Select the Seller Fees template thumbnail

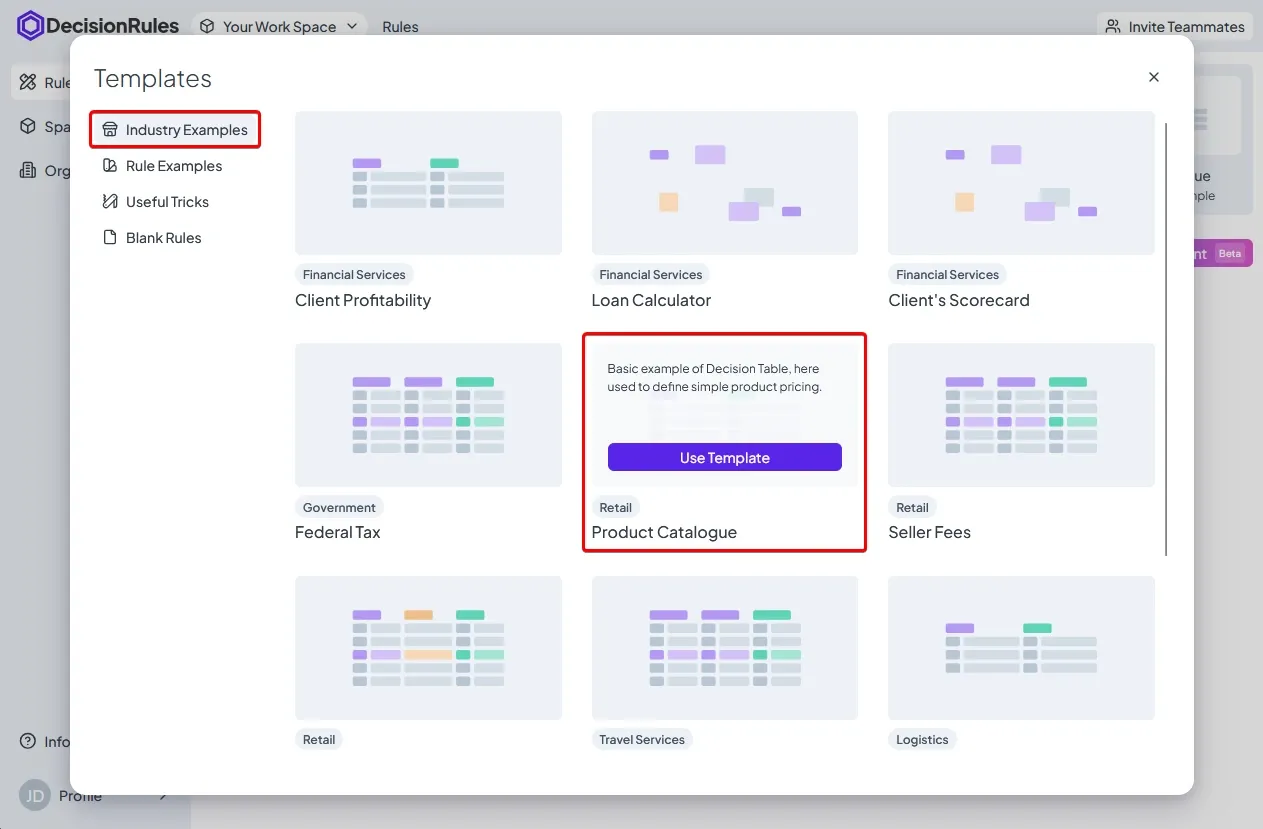click(1021, 415)
